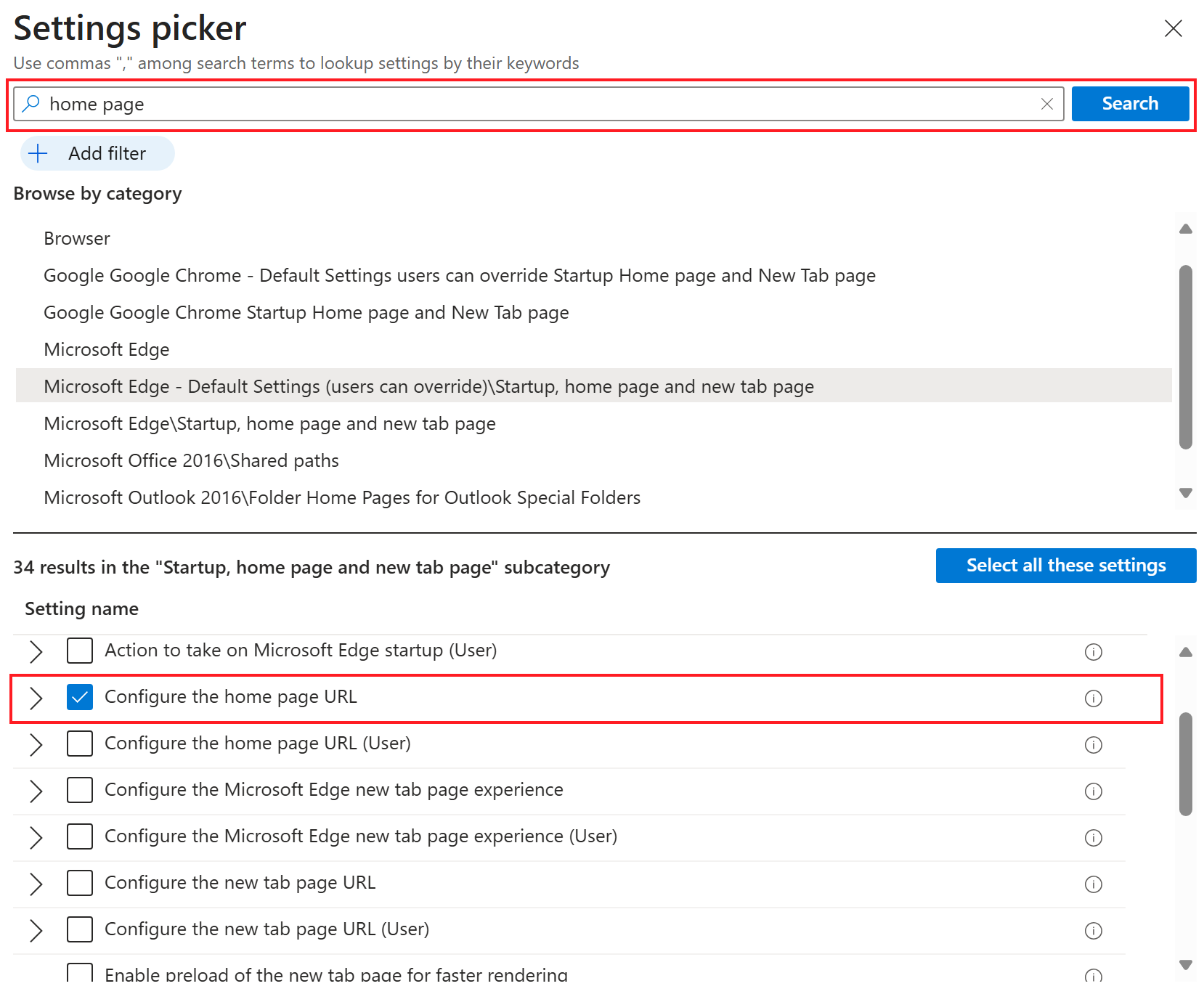This screenshot has height=1002, width=1204.
Task: View info for Edge new tab page experience (User)
Action: (x=1093, y=837)
